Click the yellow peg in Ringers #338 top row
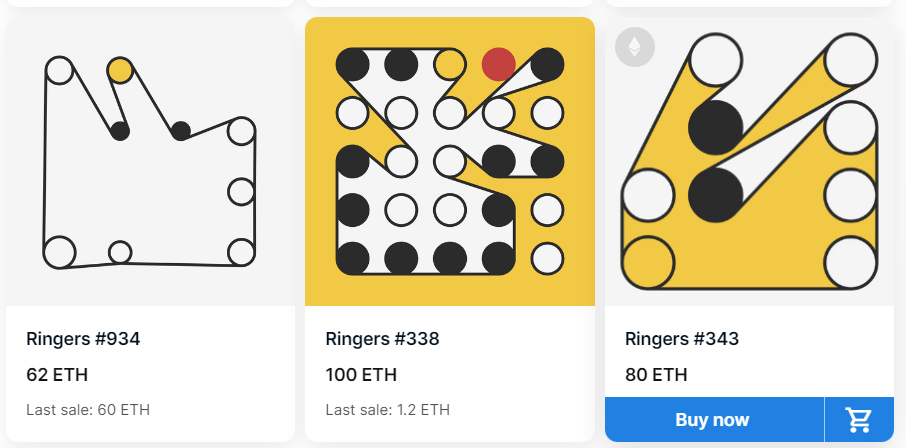Viewport: 906px width, 448px height. pos(450,64)
